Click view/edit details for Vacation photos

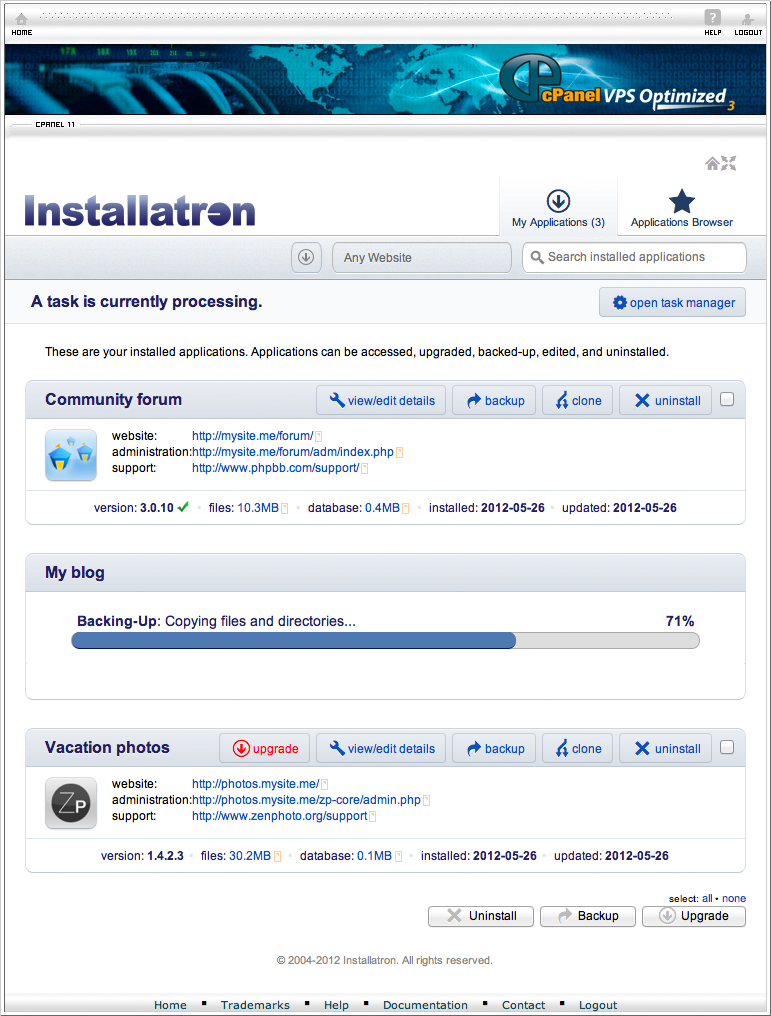[x=381, y=748]
